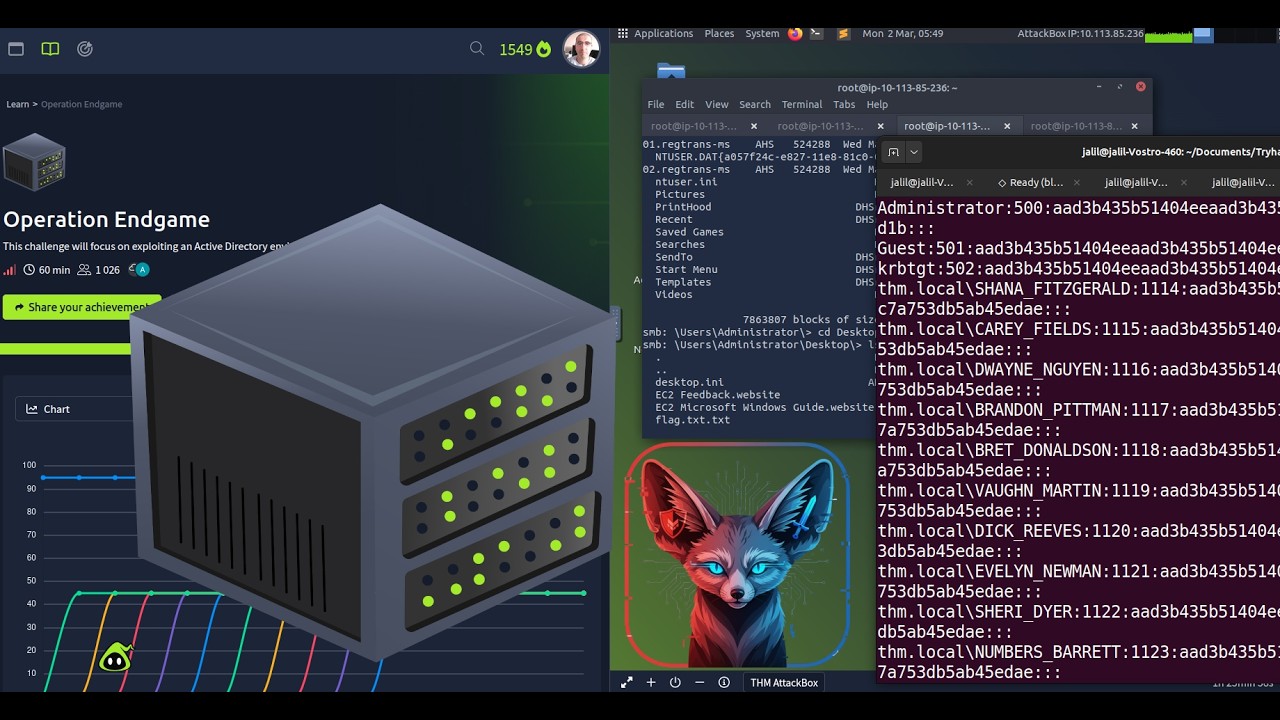Open Help menu in root terminal

[x=877, y=104]
